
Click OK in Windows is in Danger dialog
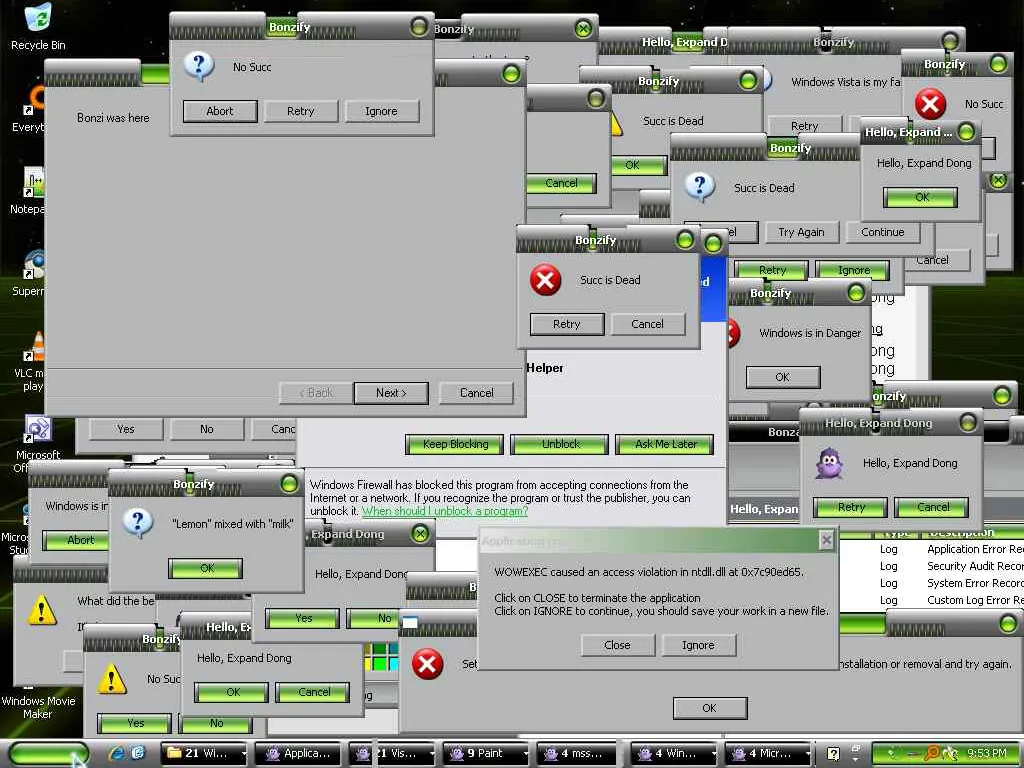click(783, 377)
